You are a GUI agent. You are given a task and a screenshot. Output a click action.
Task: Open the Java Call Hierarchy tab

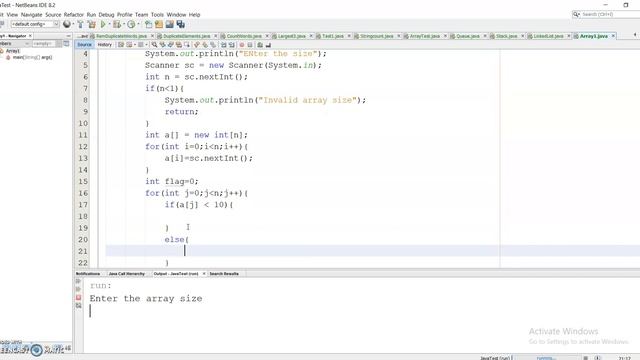127,273
